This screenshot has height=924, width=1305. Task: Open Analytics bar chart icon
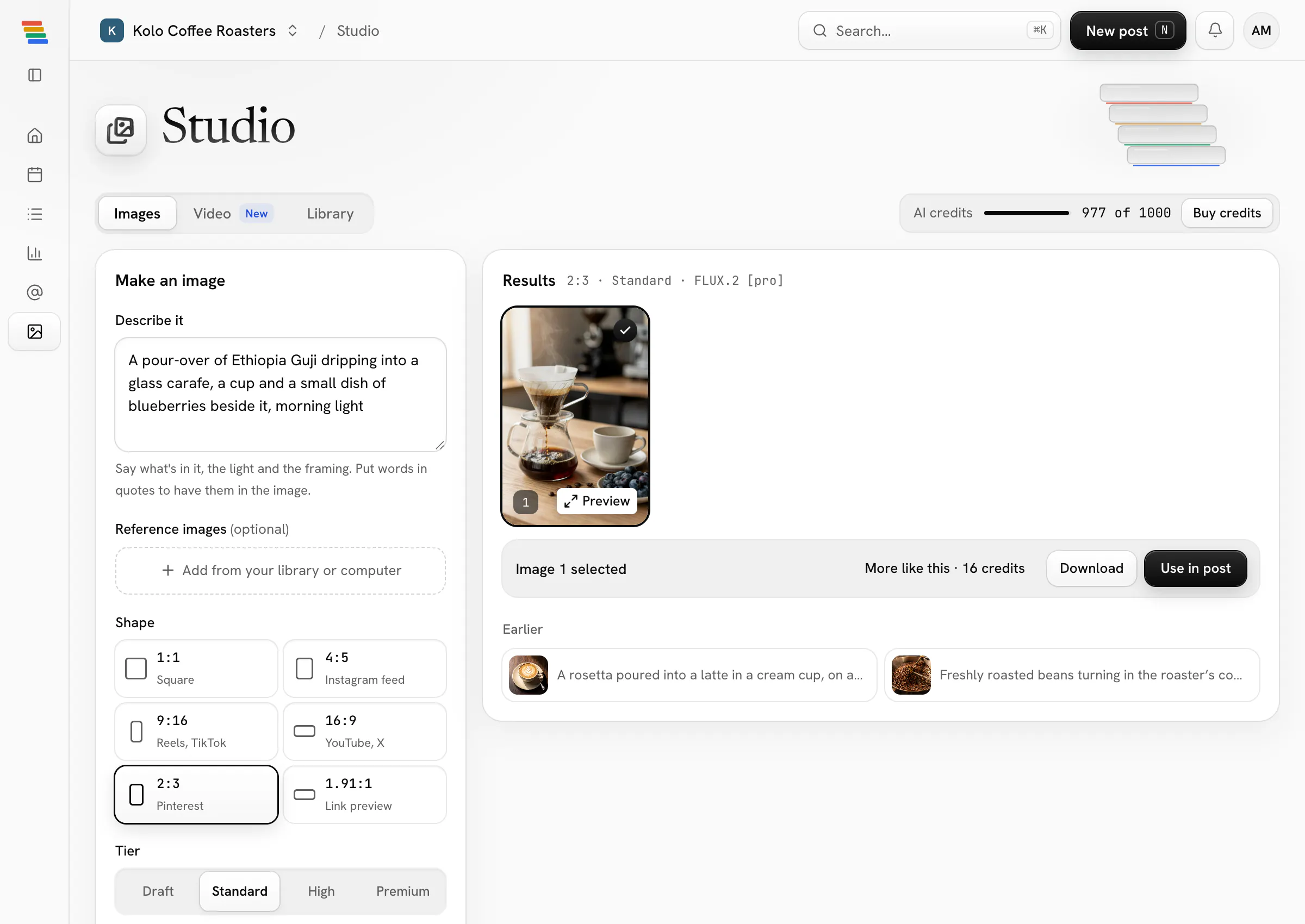(35, 253)
